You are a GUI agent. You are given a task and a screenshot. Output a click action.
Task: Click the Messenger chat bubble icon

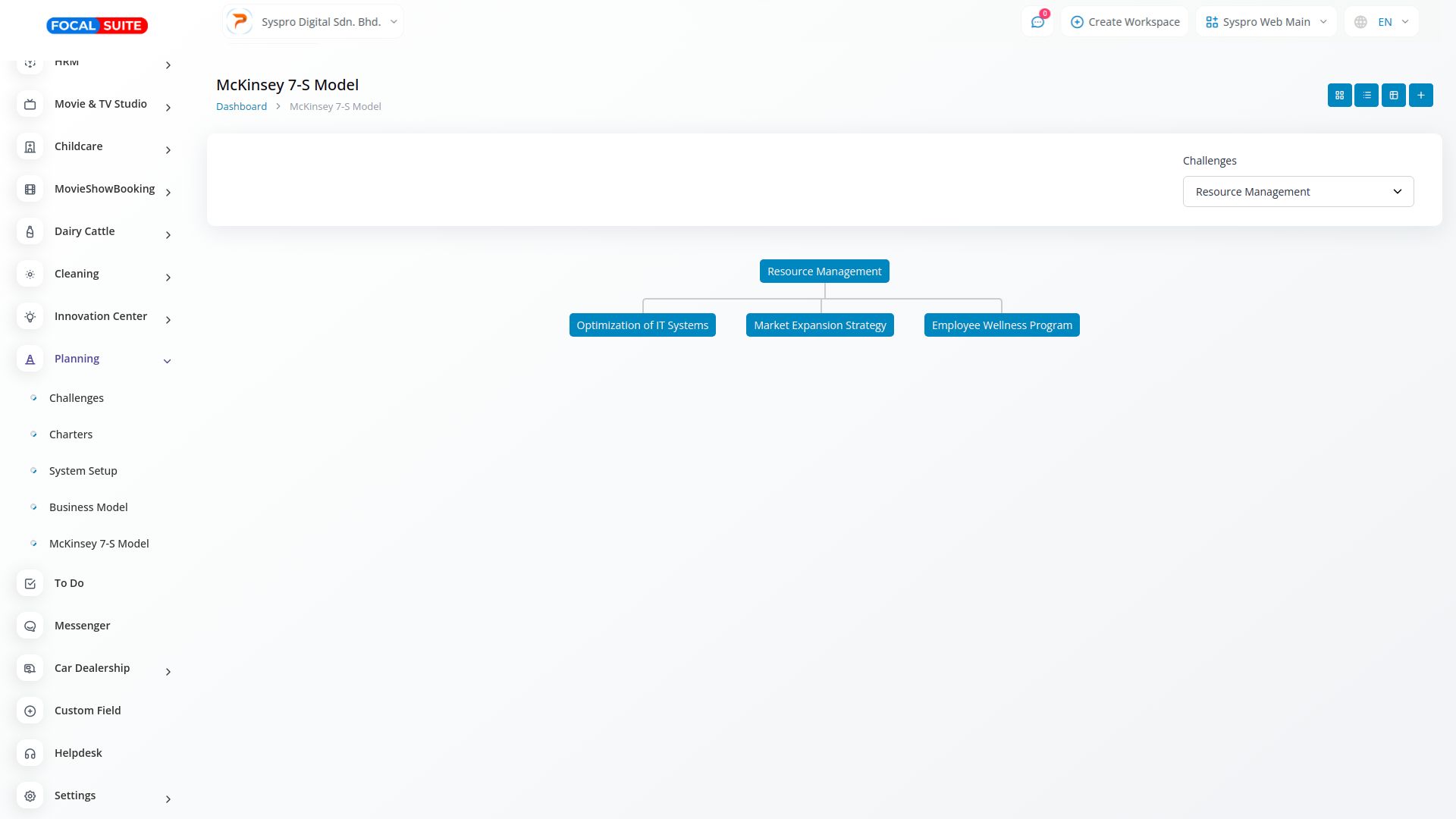pos(30,626)
